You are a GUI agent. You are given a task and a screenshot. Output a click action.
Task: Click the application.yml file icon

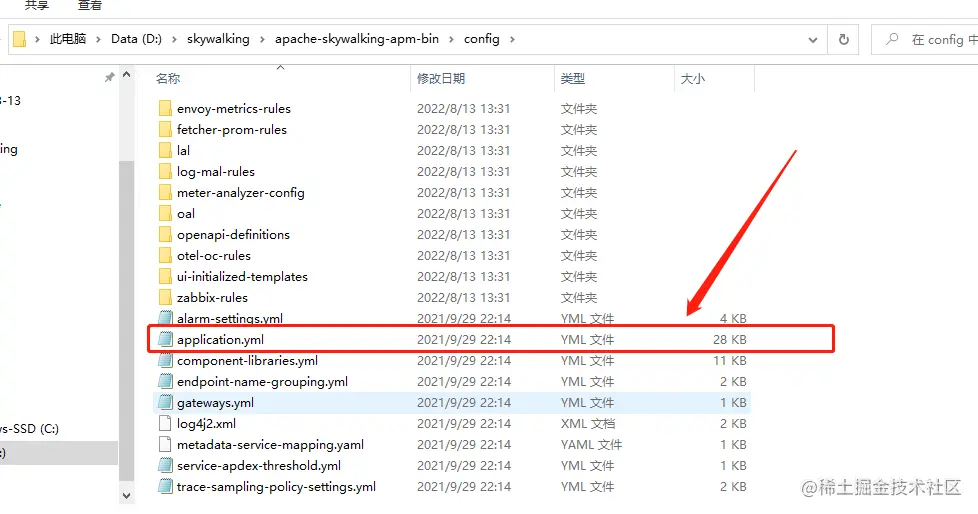coord(165,339)
